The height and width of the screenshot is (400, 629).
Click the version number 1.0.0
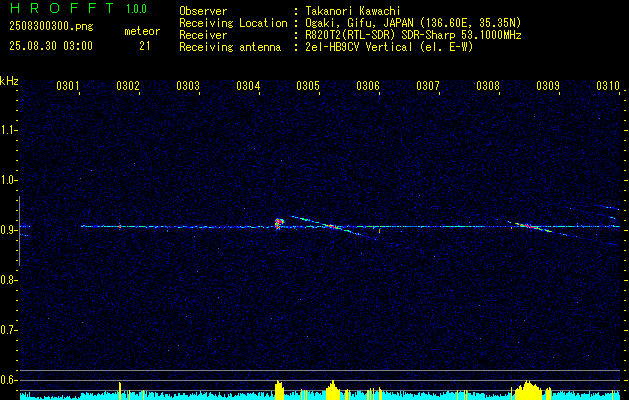[x=136, y=8]
